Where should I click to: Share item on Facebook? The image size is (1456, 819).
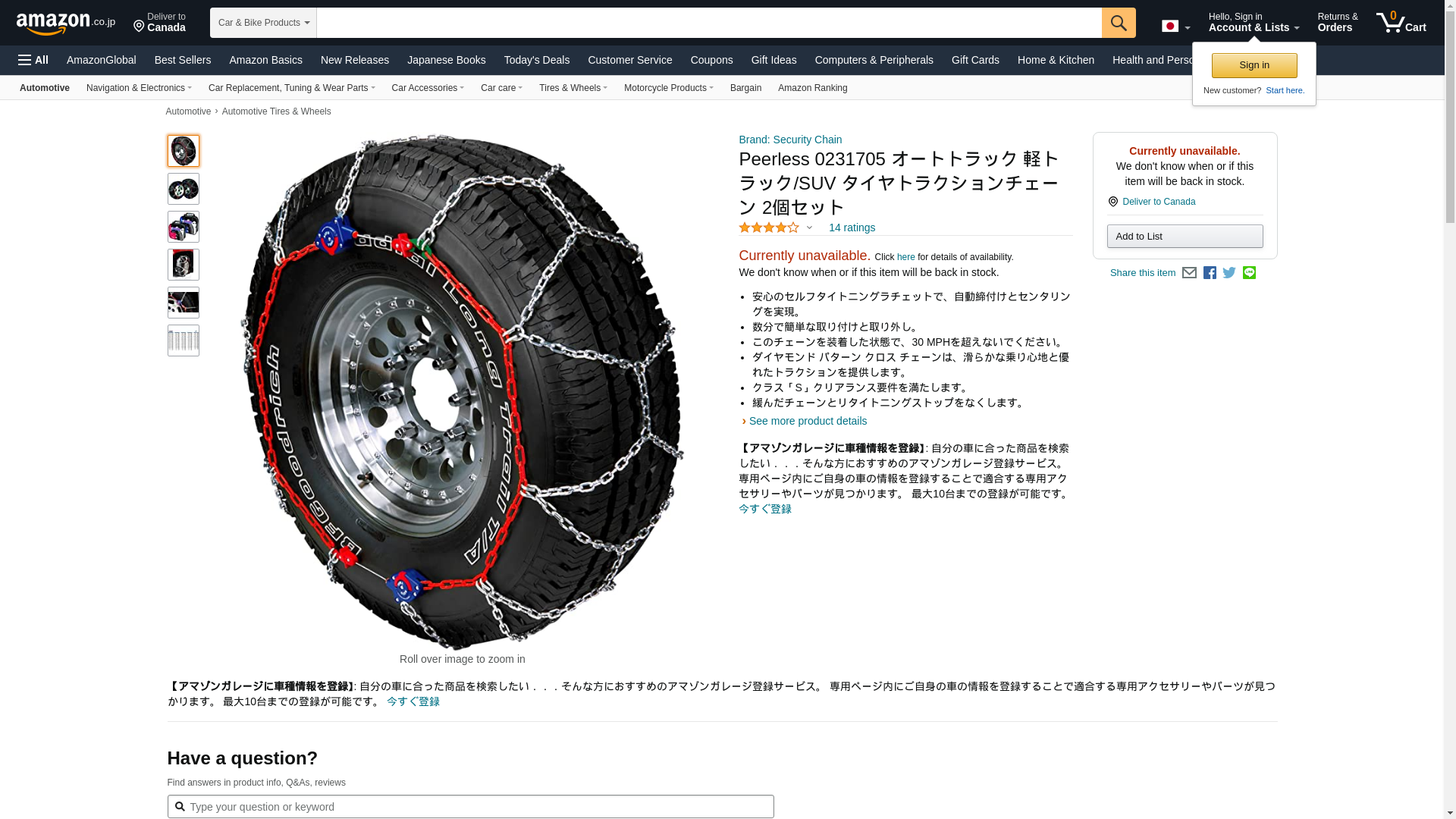click(x=1210, y=273)
